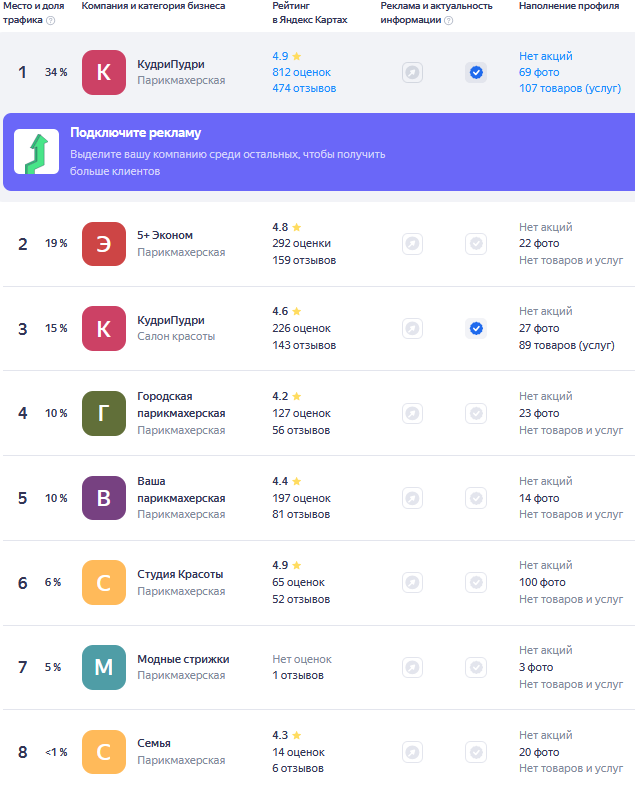Click the help icon beside the traffic share header
Viewport: 635px width, 790px height.
tap(51, 20)
